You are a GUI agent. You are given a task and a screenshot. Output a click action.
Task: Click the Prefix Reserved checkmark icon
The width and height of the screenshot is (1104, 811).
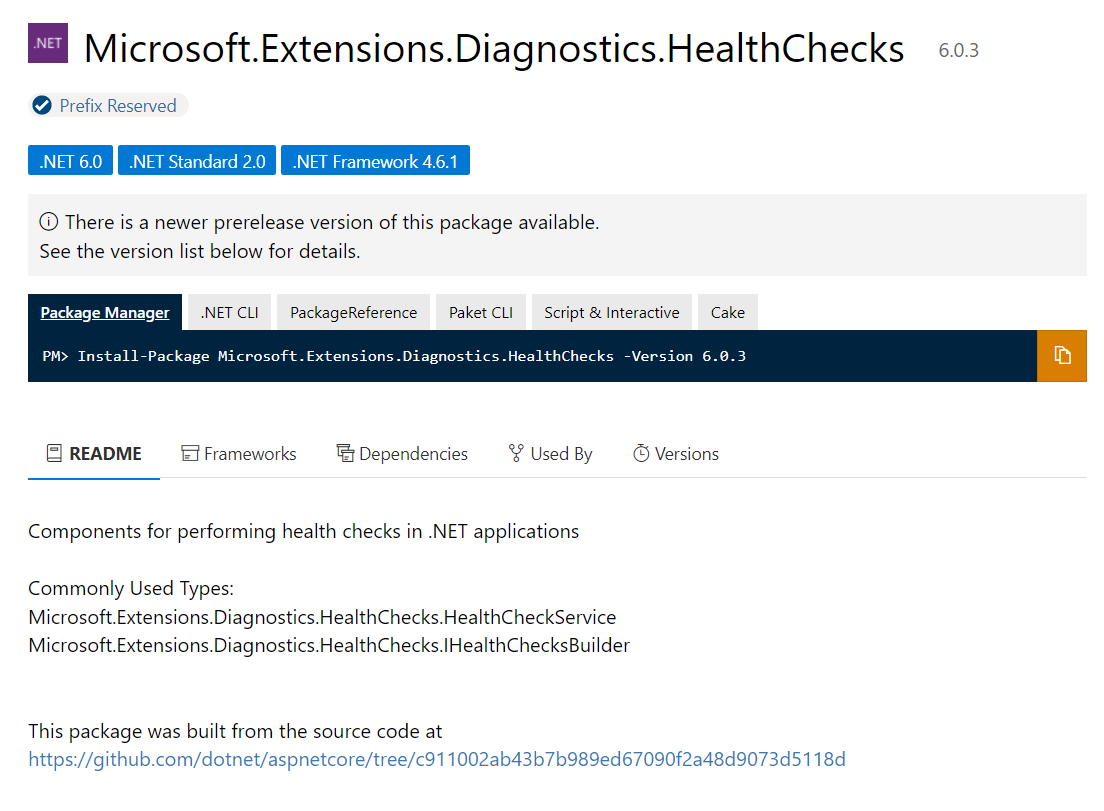point(42,106)
